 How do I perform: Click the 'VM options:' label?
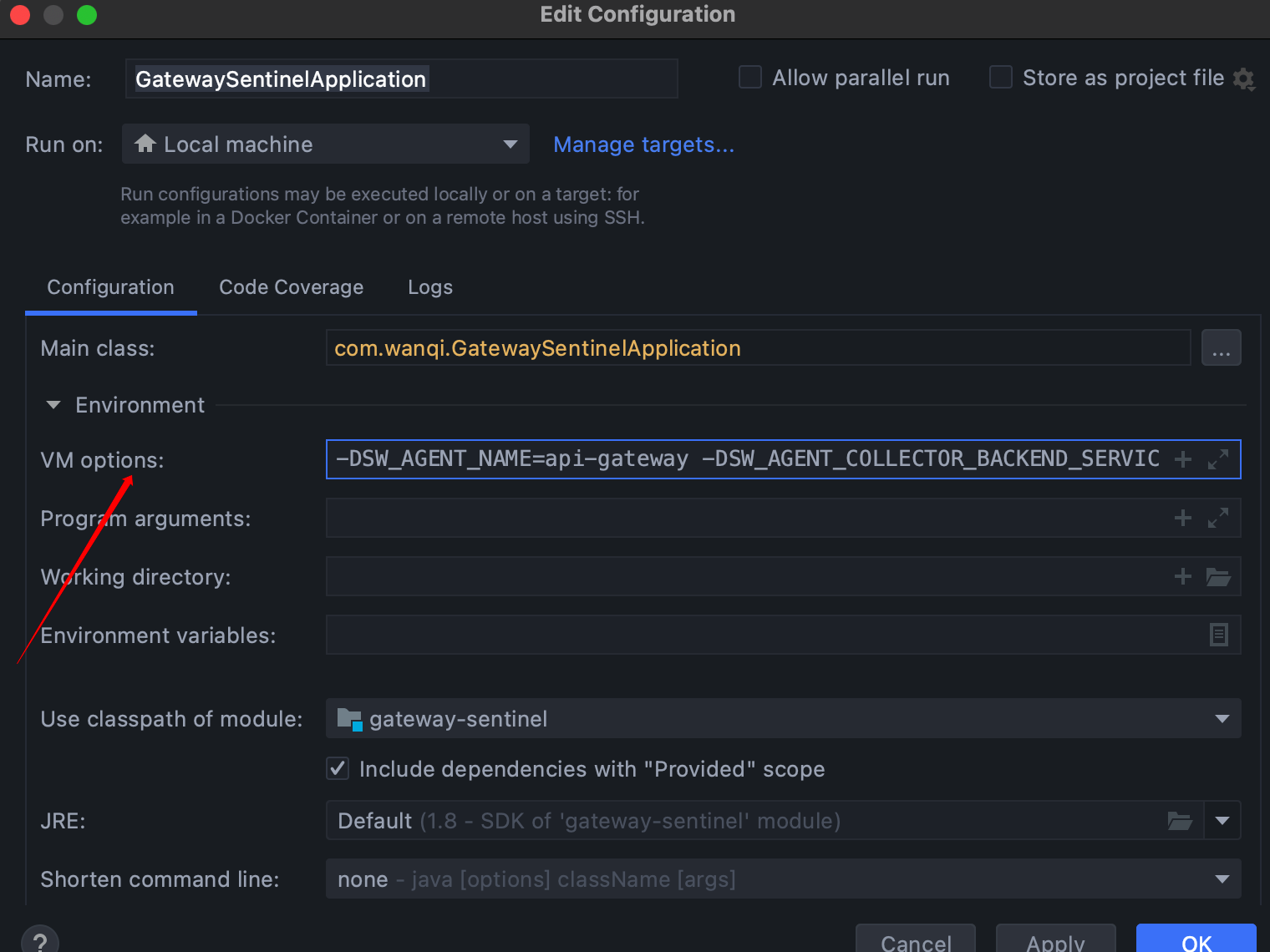pos(102,460)
